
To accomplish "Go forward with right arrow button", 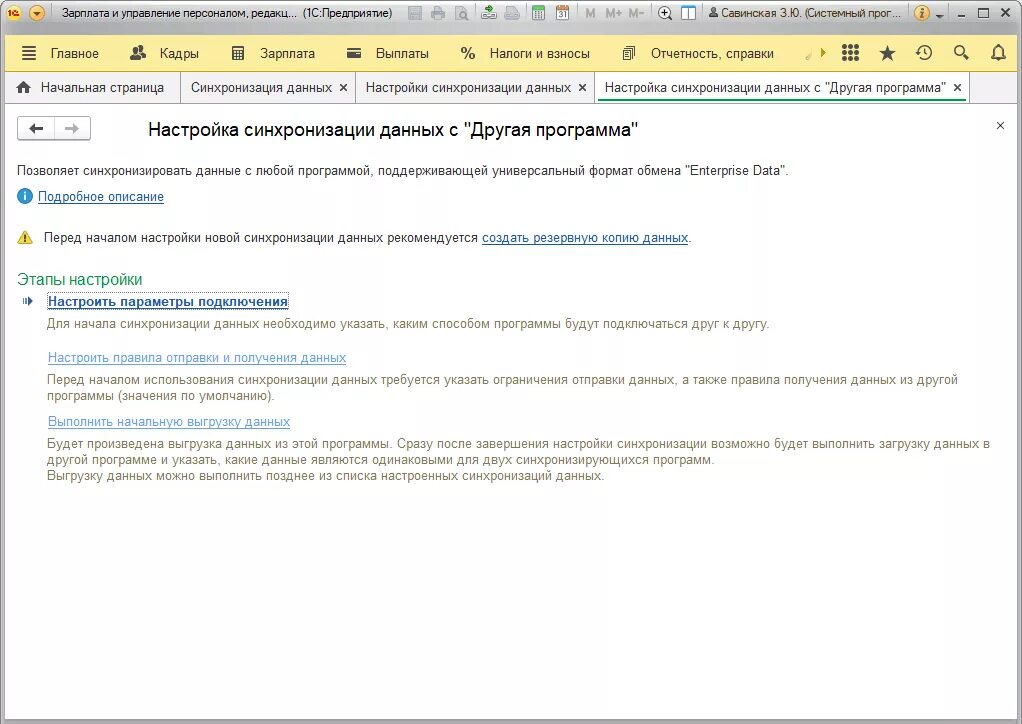I will point(72,128).
